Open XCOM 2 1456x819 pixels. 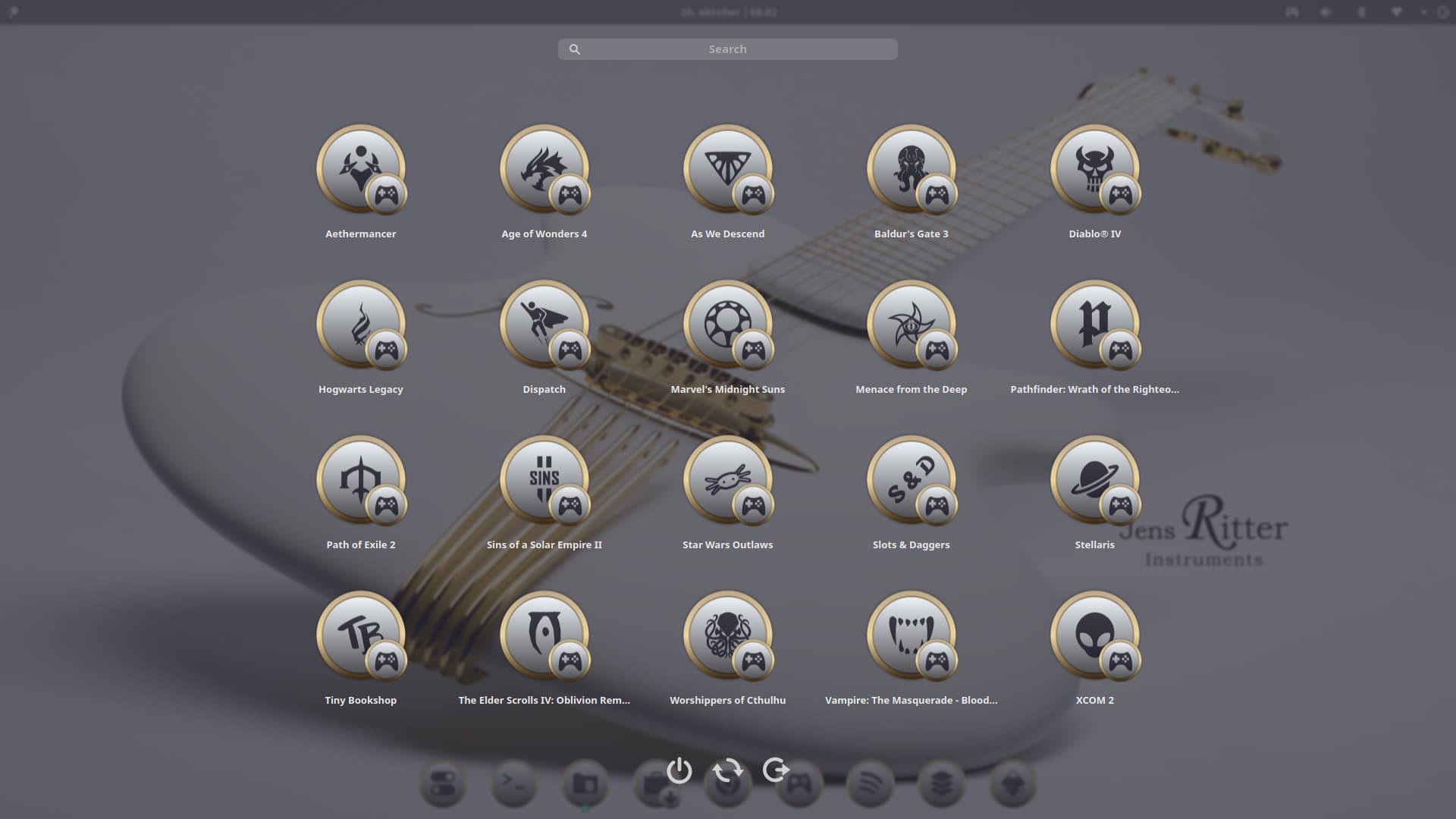point(1094,636)
